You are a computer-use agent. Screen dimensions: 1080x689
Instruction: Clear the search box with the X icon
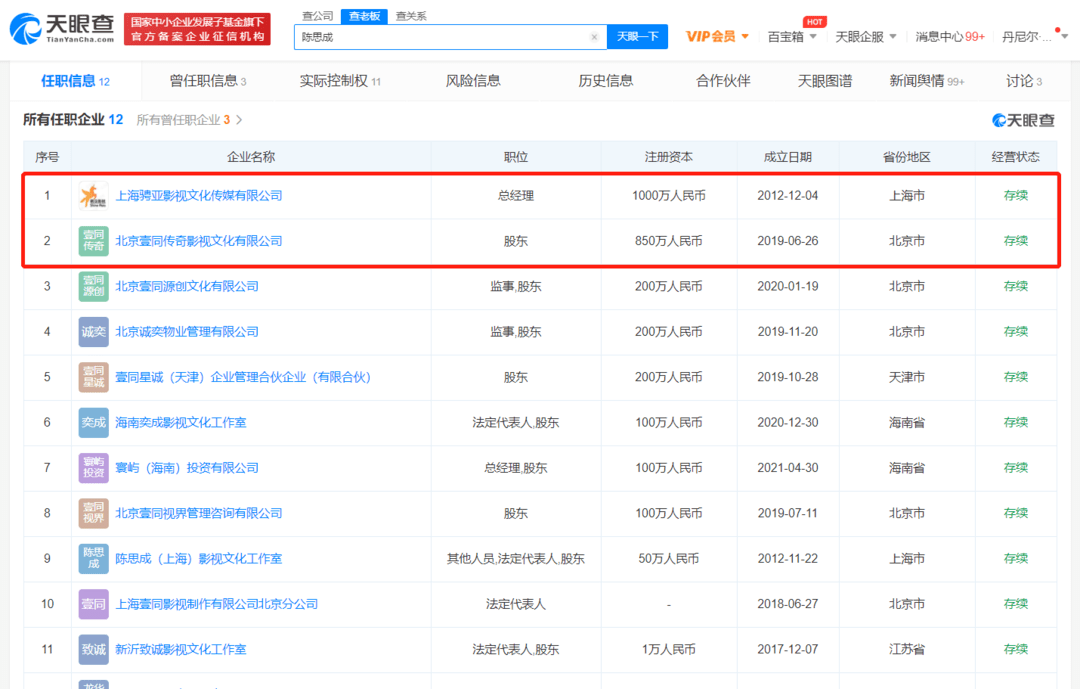(594, 37)
